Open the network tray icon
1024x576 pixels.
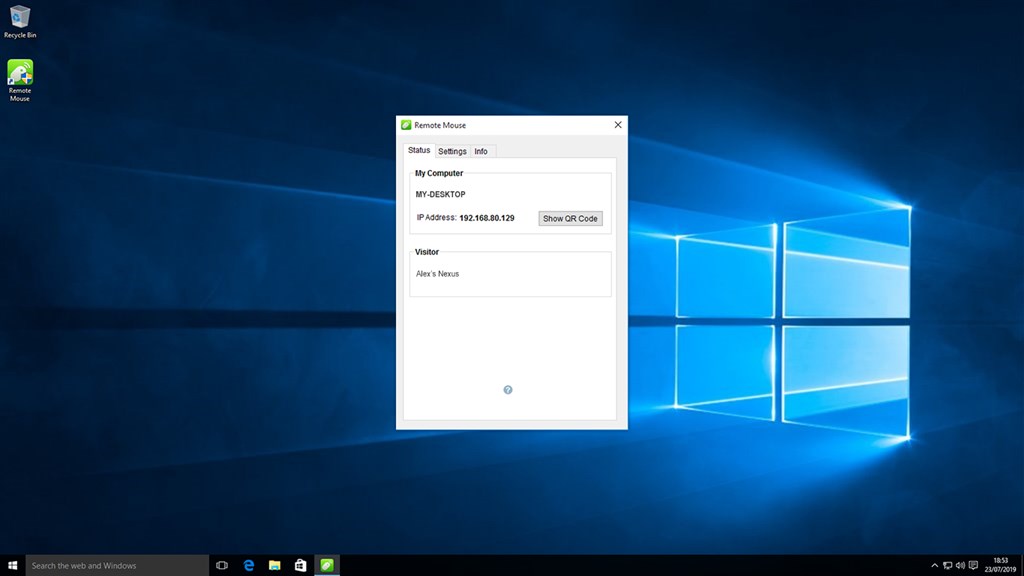(x=948, y=566)
